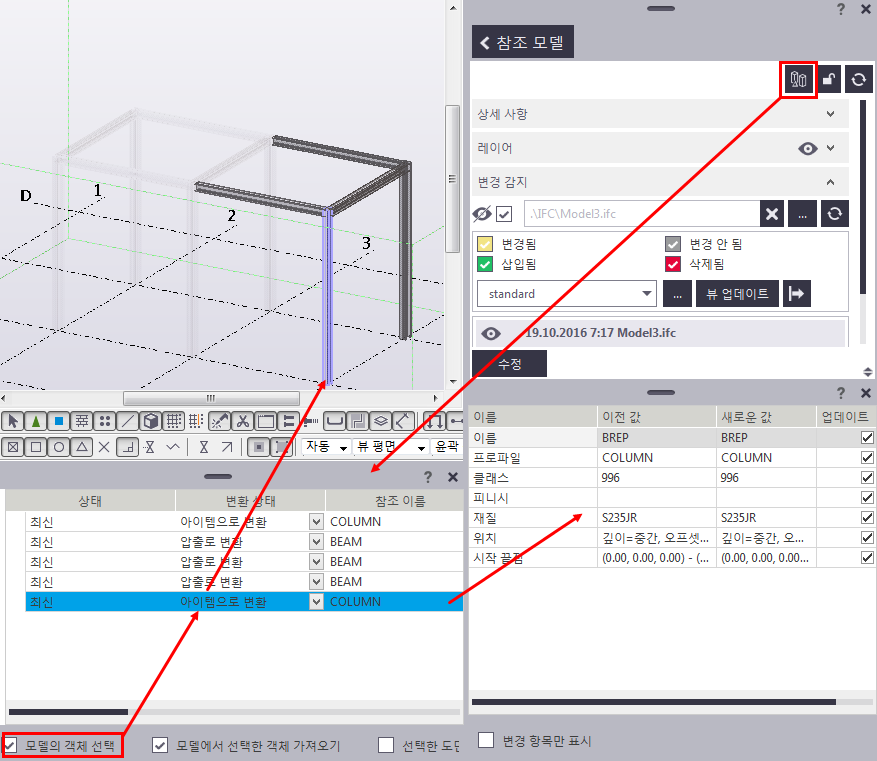Click the 업데이트 column header
Image resolution: width=877 pixels, height=761 pixels.
click(845, 417)
